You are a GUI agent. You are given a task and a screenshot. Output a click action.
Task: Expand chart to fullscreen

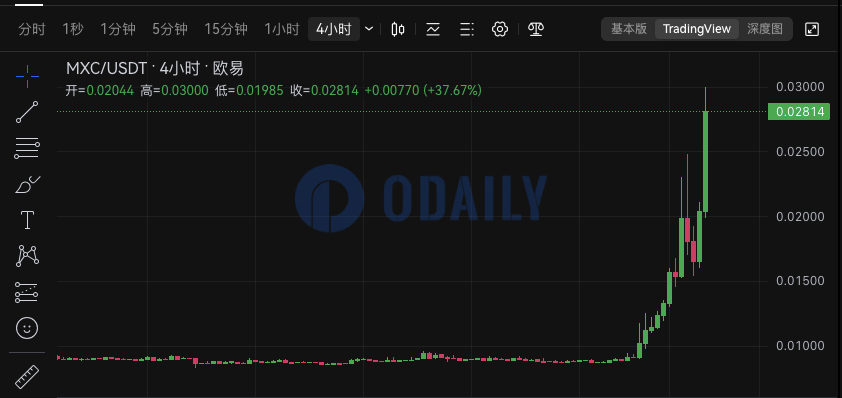pos(812,29)
